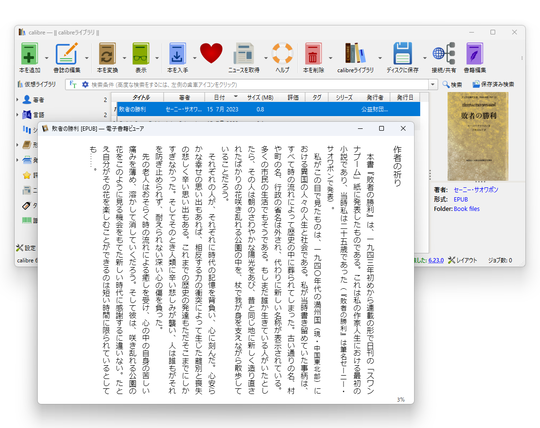Screen dimensions: 540x428
Task: Select the 敗者の勝利 book row title
Action: point(133,109)
